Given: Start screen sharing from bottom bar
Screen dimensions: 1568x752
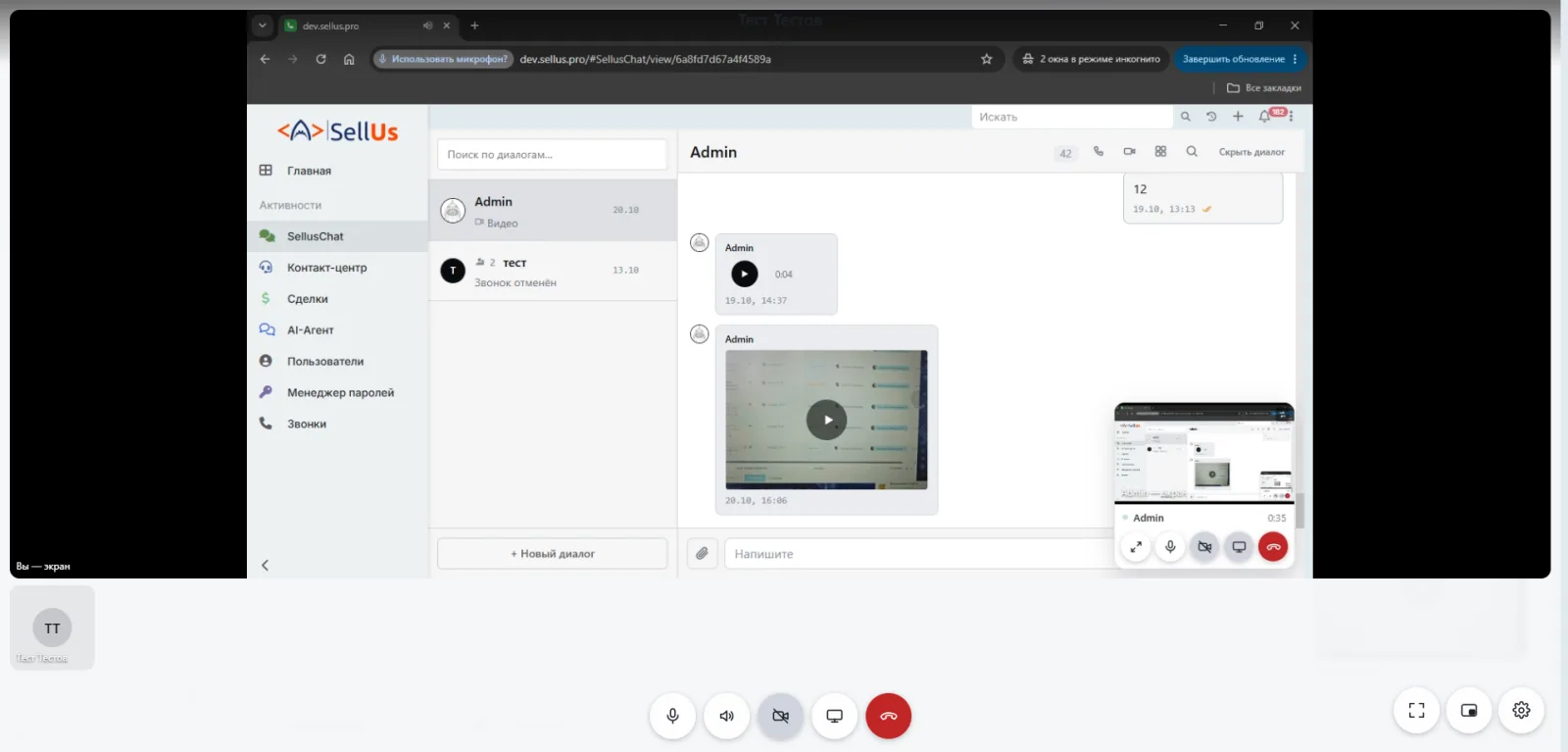Looking at the screenshot, I should (x=834, y=716).
